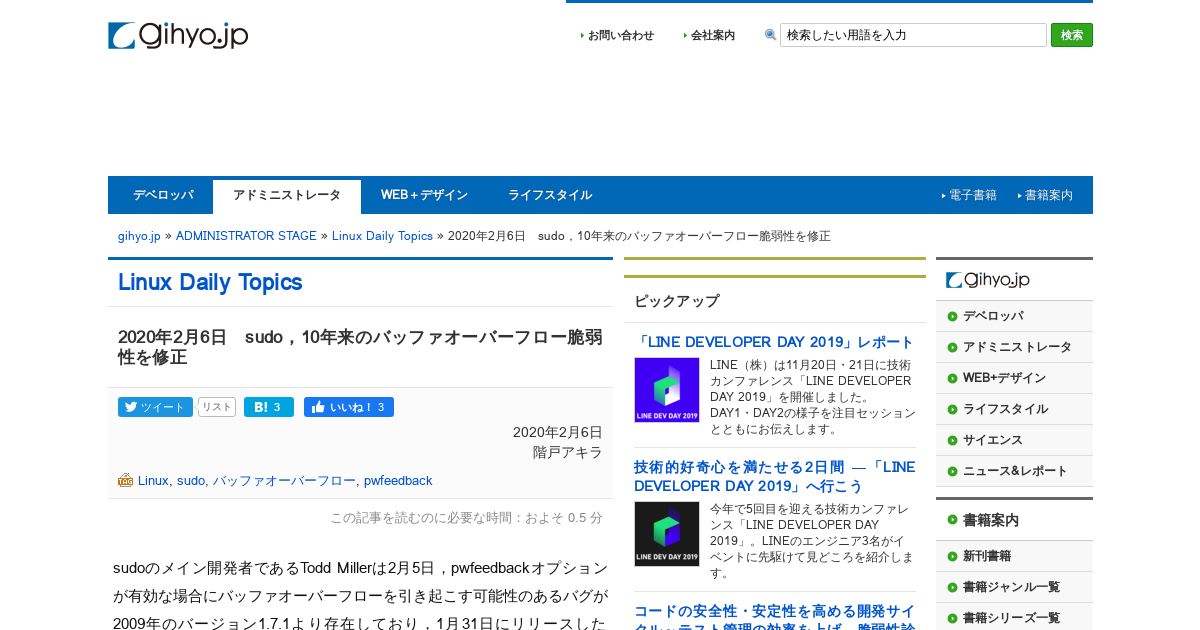Open sidebar サイエンス link
The width and height of the screenshot is (1200, 630).
(x=993, y=440)
